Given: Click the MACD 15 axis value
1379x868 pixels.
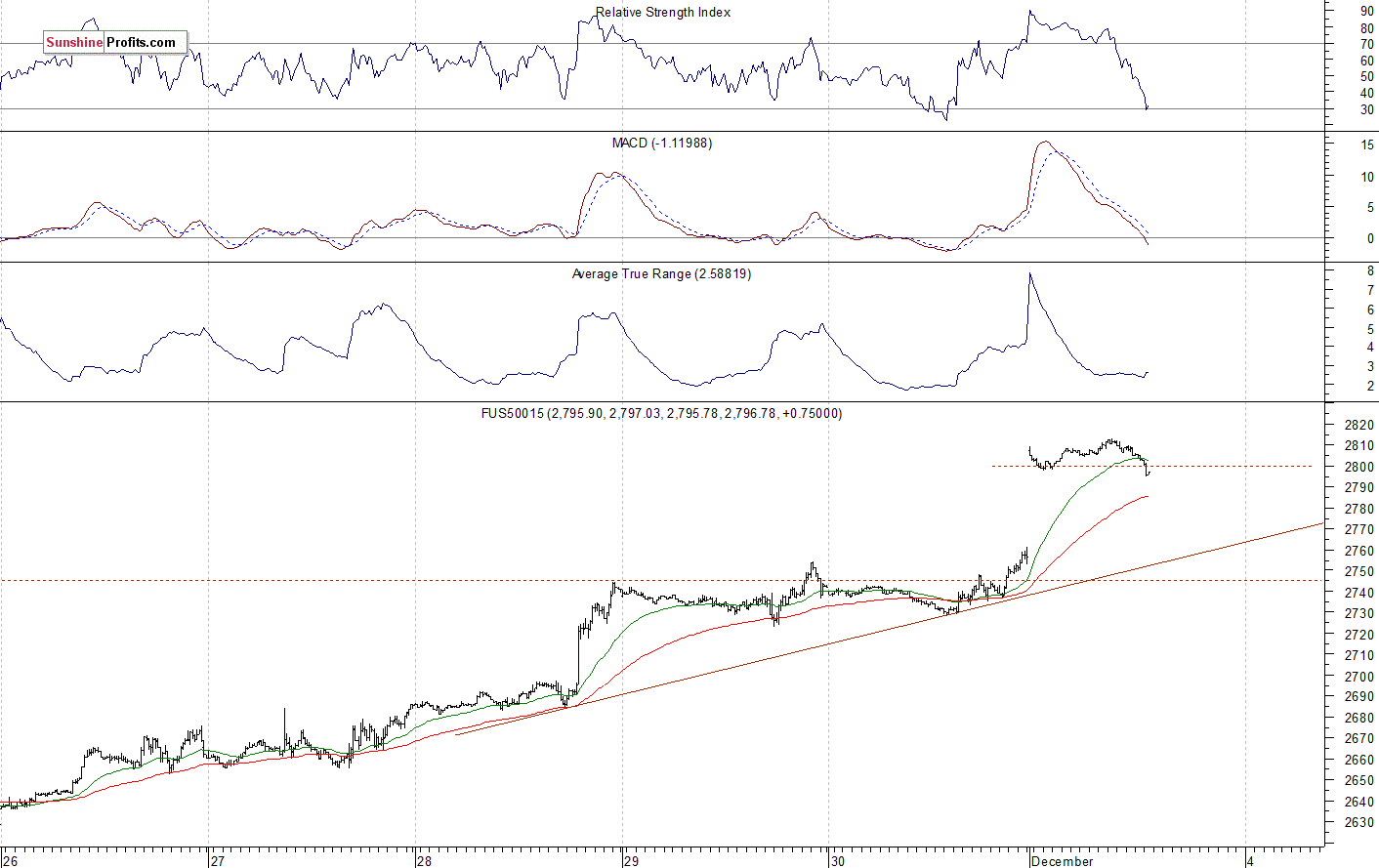Looking at the screenshot, I should pos(1368,145).
